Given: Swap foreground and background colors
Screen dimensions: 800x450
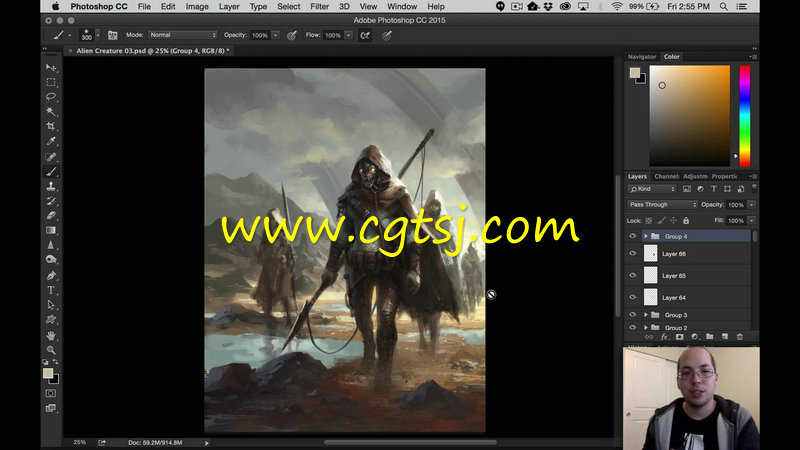Looking at the screenshot, I should 56,362.
